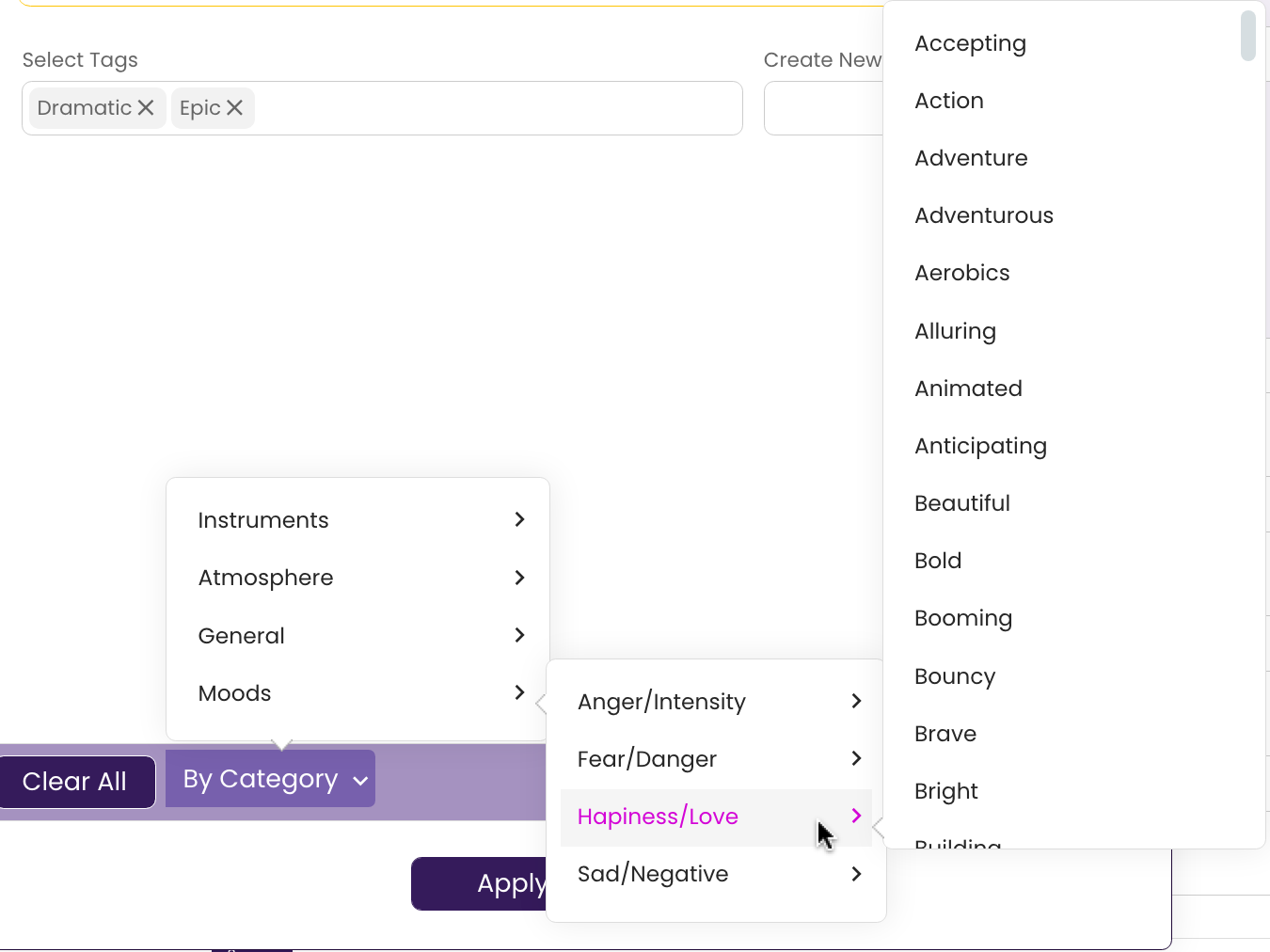Choose the Booming tag
The height and width of the screenshot is (952, 1270).
pos(963,618)
